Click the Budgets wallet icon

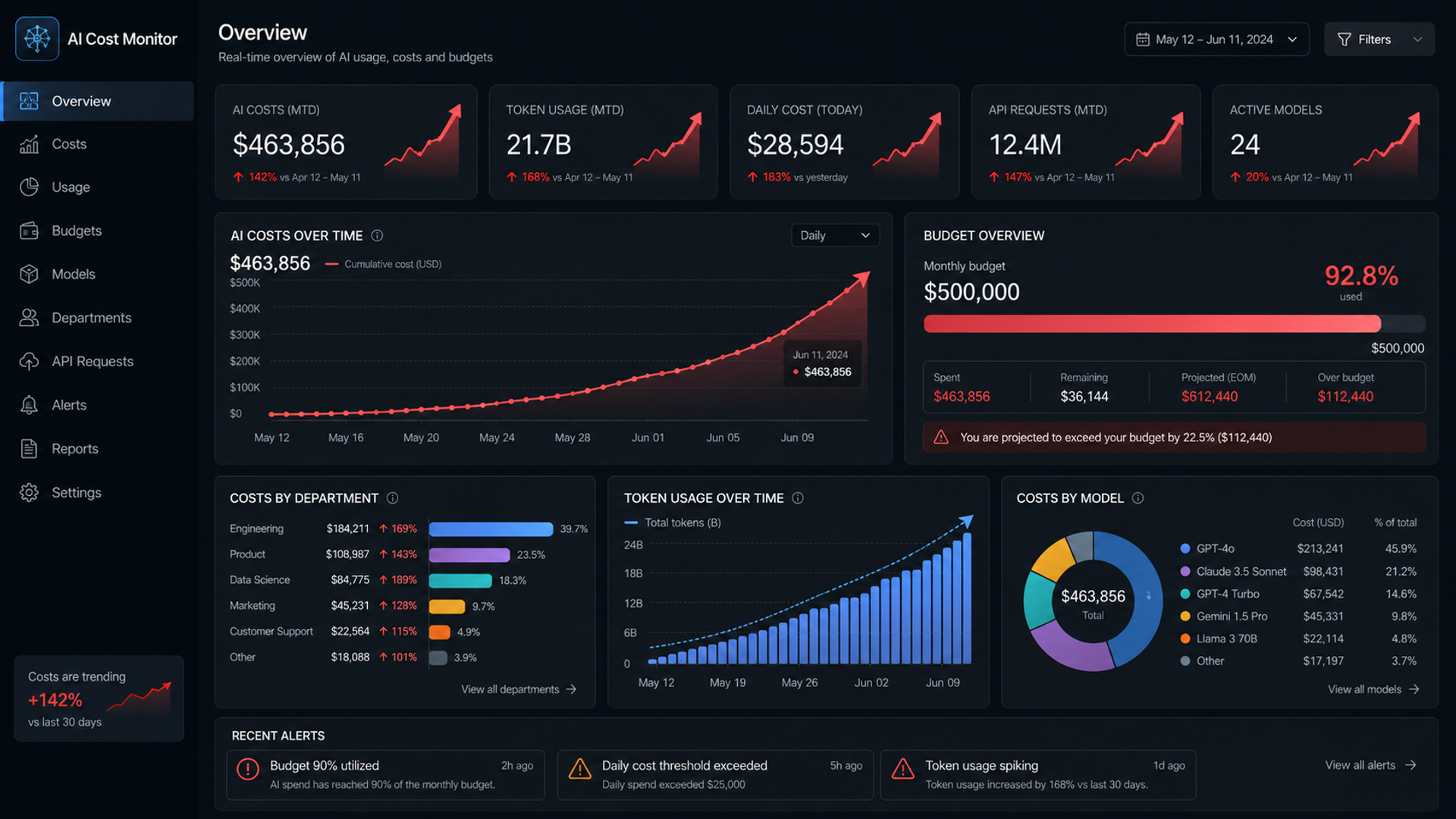coord(29,231)
